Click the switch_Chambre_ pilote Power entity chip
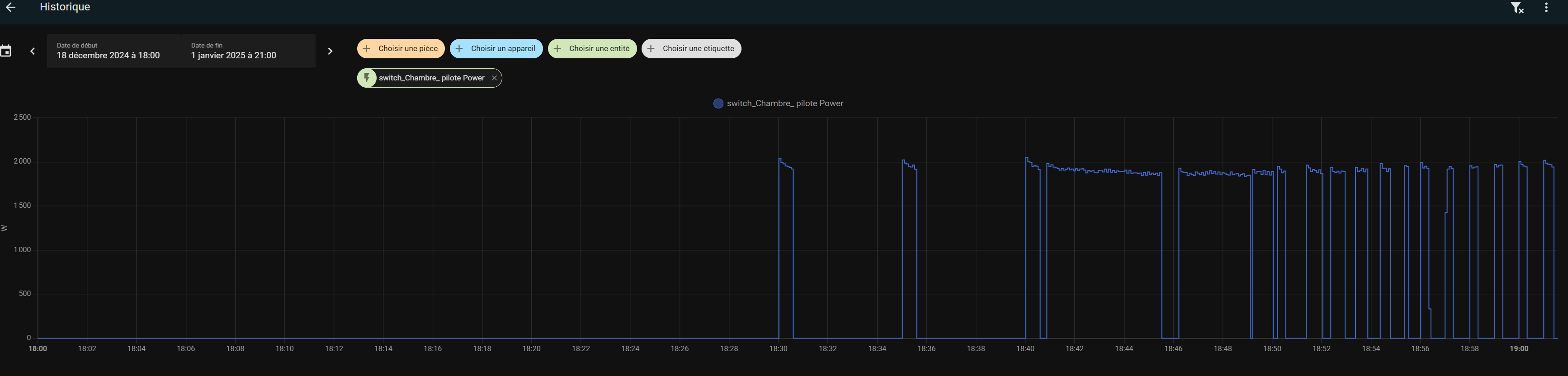Image resolution: width=1568 pixels, height=376 pixels. 430,78
